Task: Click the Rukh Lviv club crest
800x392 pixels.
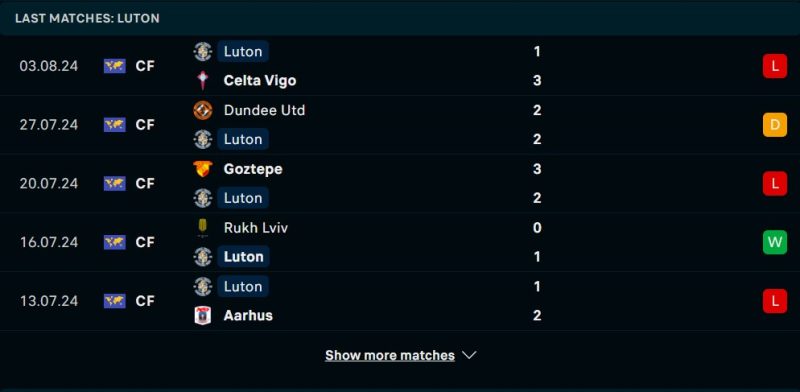Action: point(203,228)
